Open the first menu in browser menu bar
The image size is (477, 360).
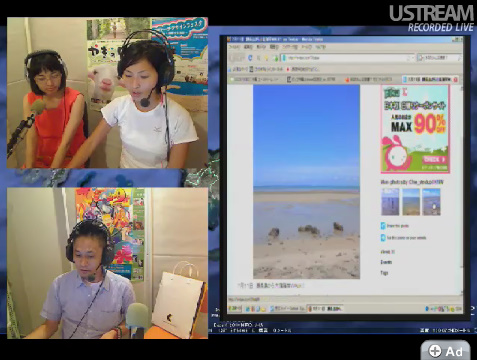234,47
